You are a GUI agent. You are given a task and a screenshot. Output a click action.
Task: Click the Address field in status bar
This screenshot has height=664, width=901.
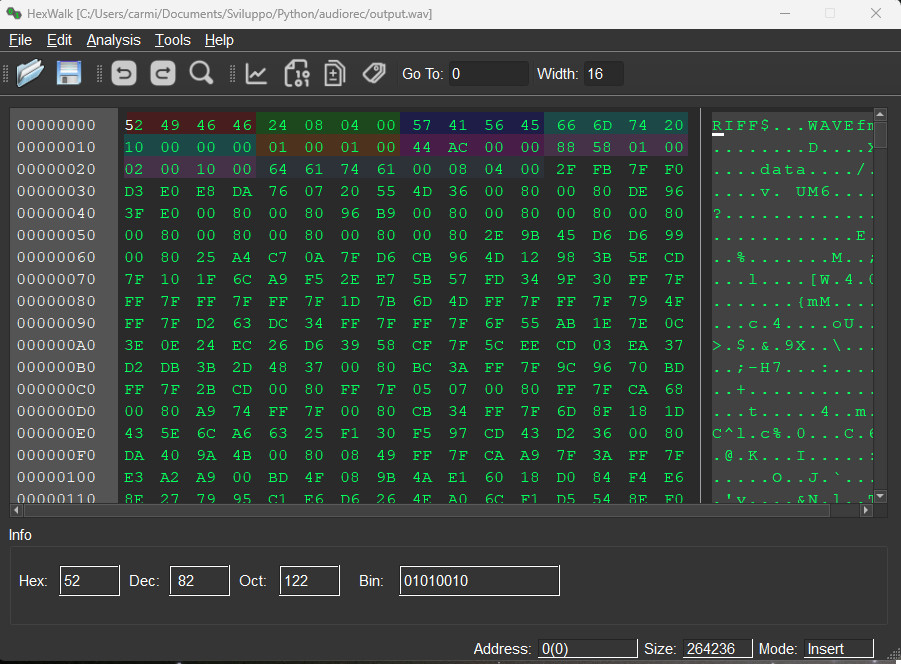point(587,648)
